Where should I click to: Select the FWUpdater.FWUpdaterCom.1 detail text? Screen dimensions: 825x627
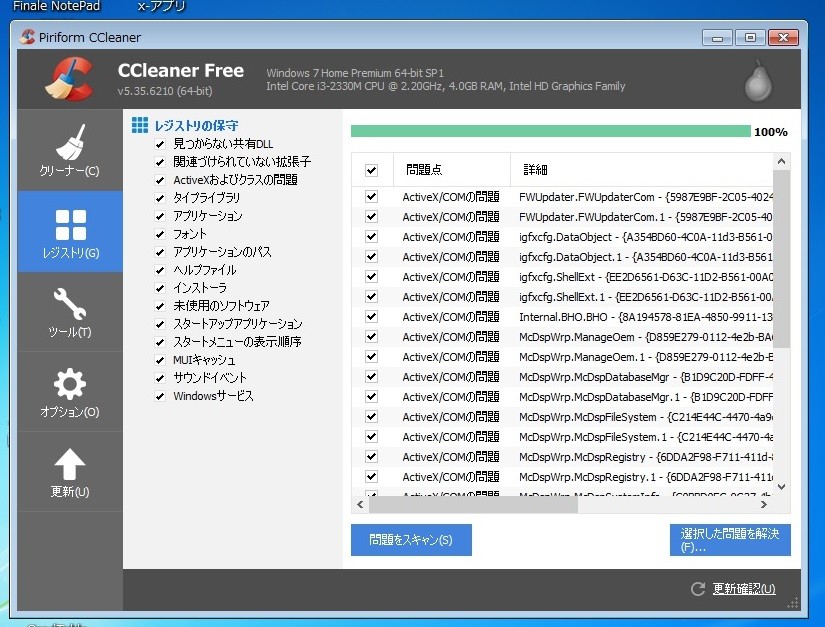[646, 217]
